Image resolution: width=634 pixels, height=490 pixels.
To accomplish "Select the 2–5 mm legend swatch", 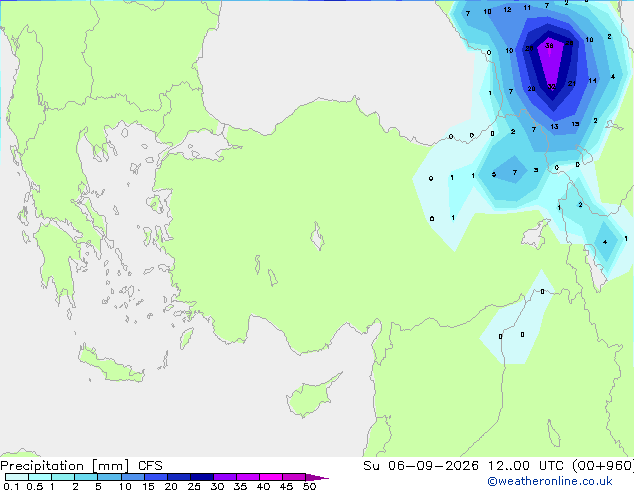I will pyautogui.click(x=86, y=477).
